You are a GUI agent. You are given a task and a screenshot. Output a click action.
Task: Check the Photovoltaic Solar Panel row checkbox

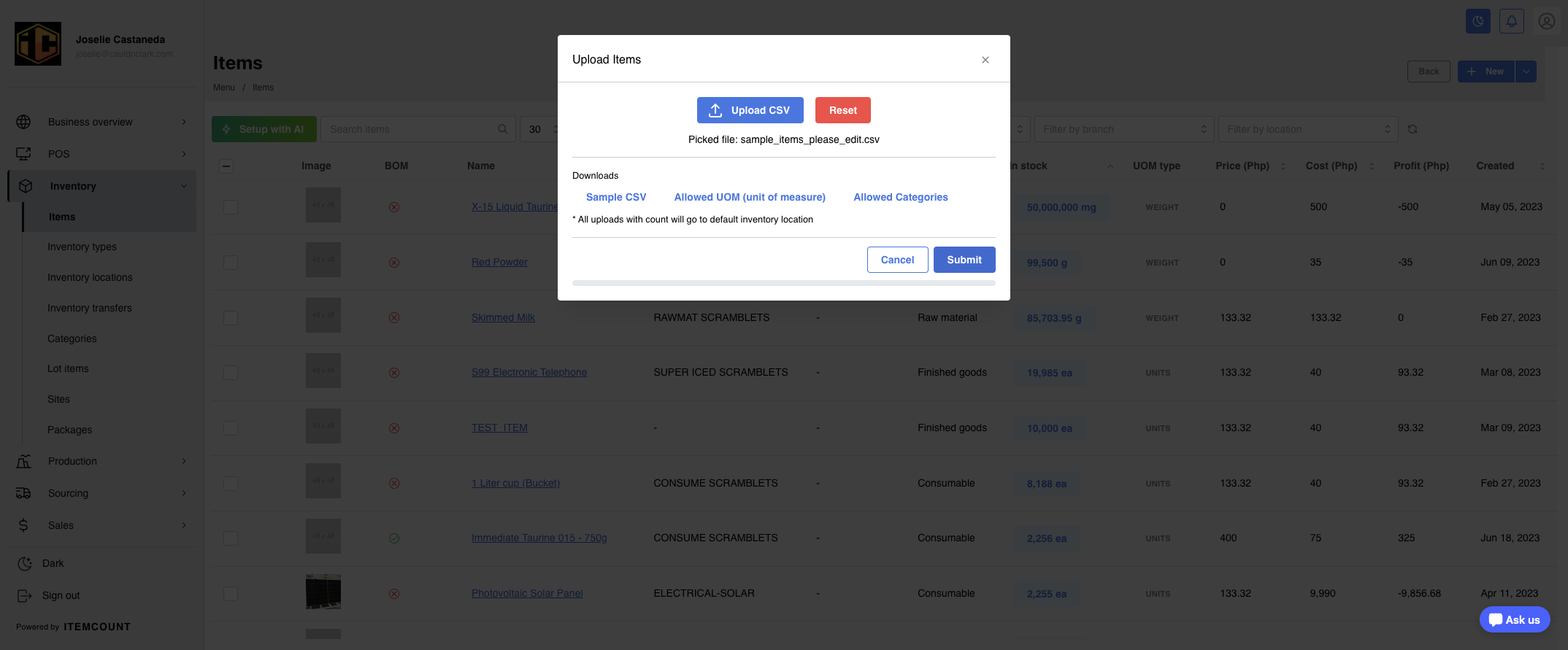click(x=231, y=593)
